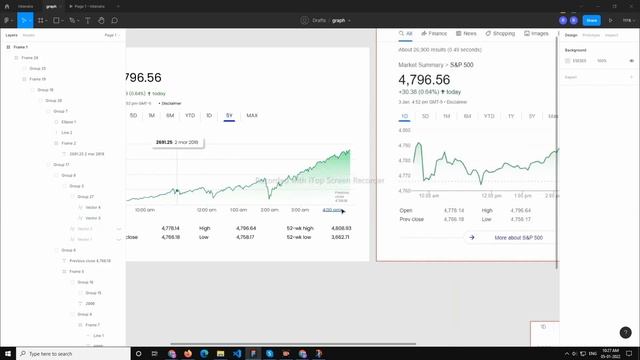Viewport: 640px width, 360px height.
Task: Switch to the Assets tab
Action: [x=29, y=35]
